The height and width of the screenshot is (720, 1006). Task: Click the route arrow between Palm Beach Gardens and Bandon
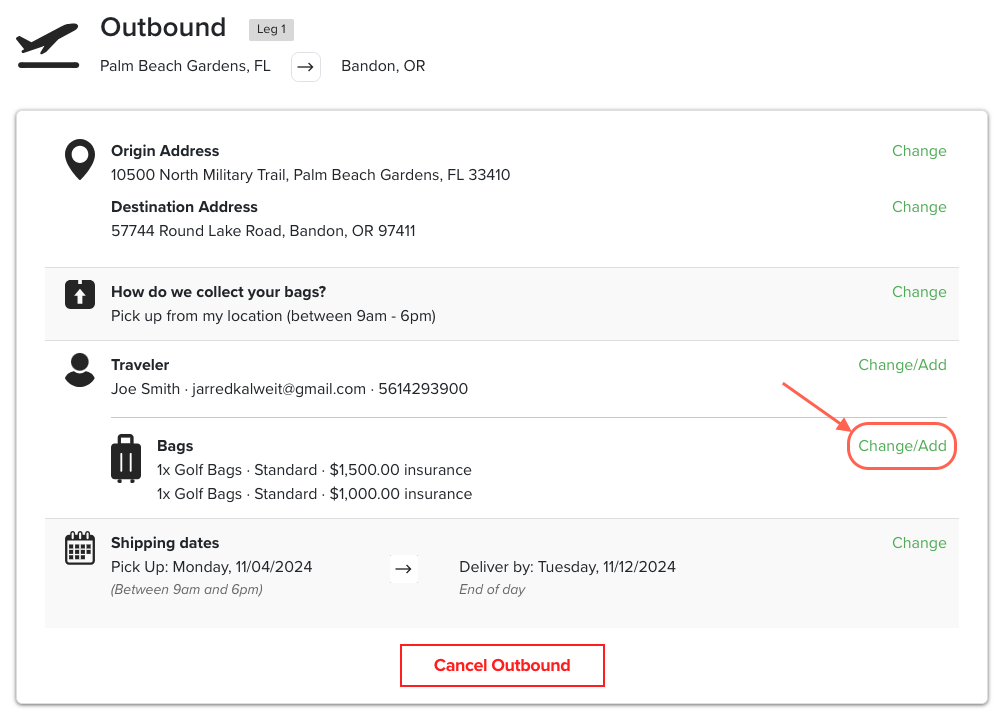pyautogui.click(x=306, y=67)
